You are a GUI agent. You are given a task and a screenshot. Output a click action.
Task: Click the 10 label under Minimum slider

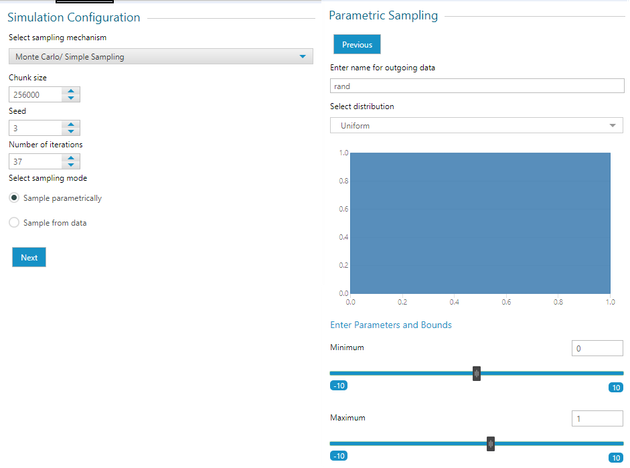click(x=616, y=387)
